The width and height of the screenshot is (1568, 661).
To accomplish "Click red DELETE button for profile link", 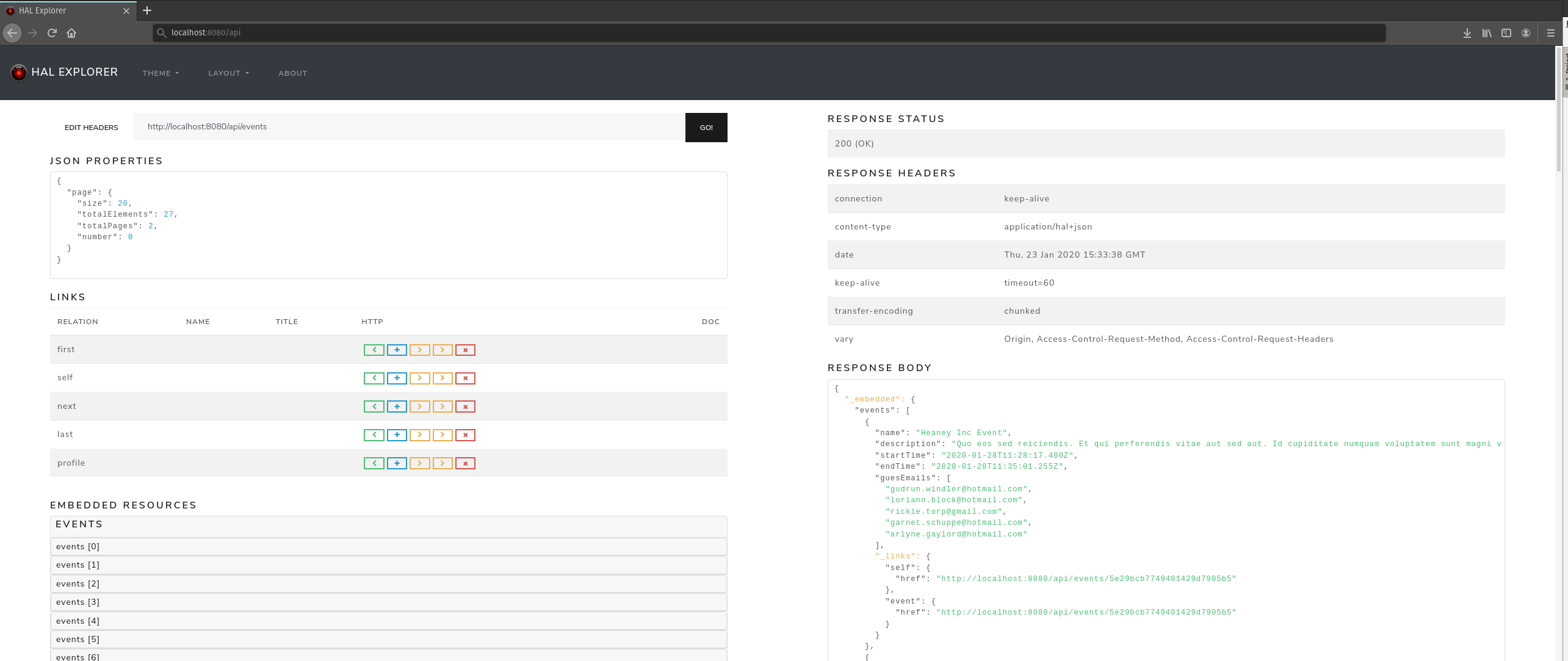I will pos(465,463).
